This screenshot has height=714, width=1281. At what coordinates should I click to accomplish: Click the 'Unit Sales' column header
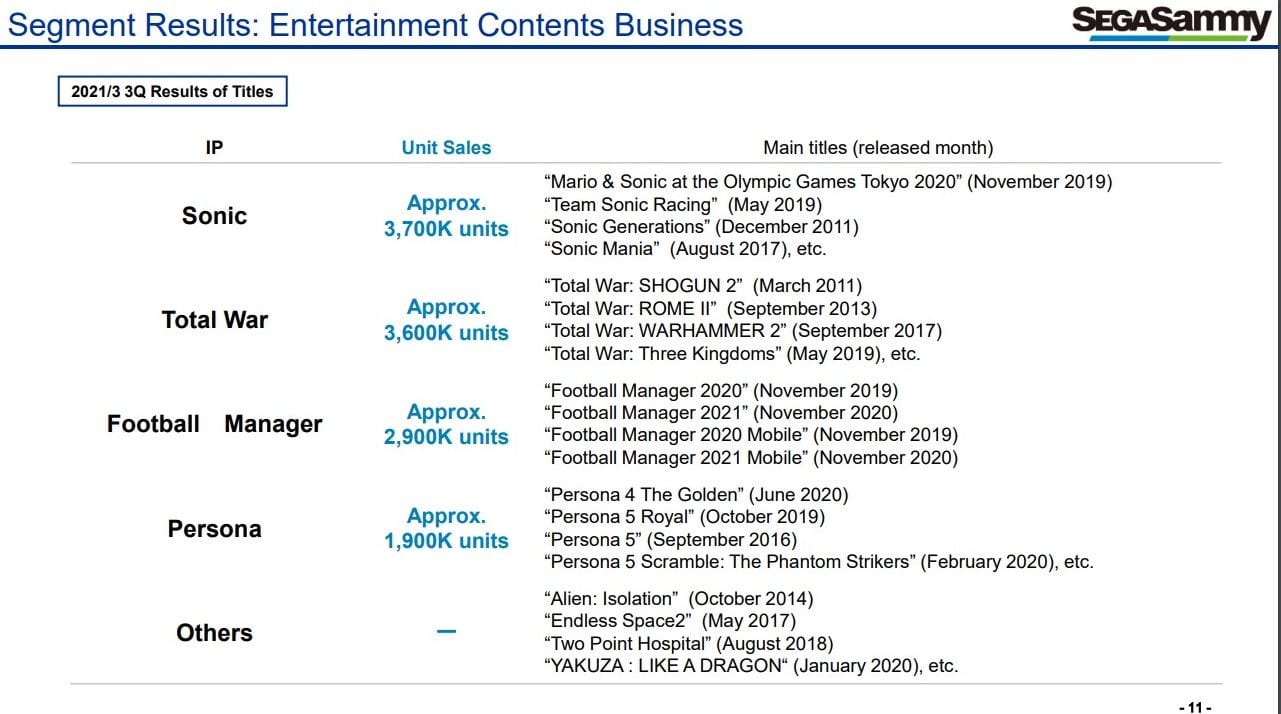[x=446, y=148]
